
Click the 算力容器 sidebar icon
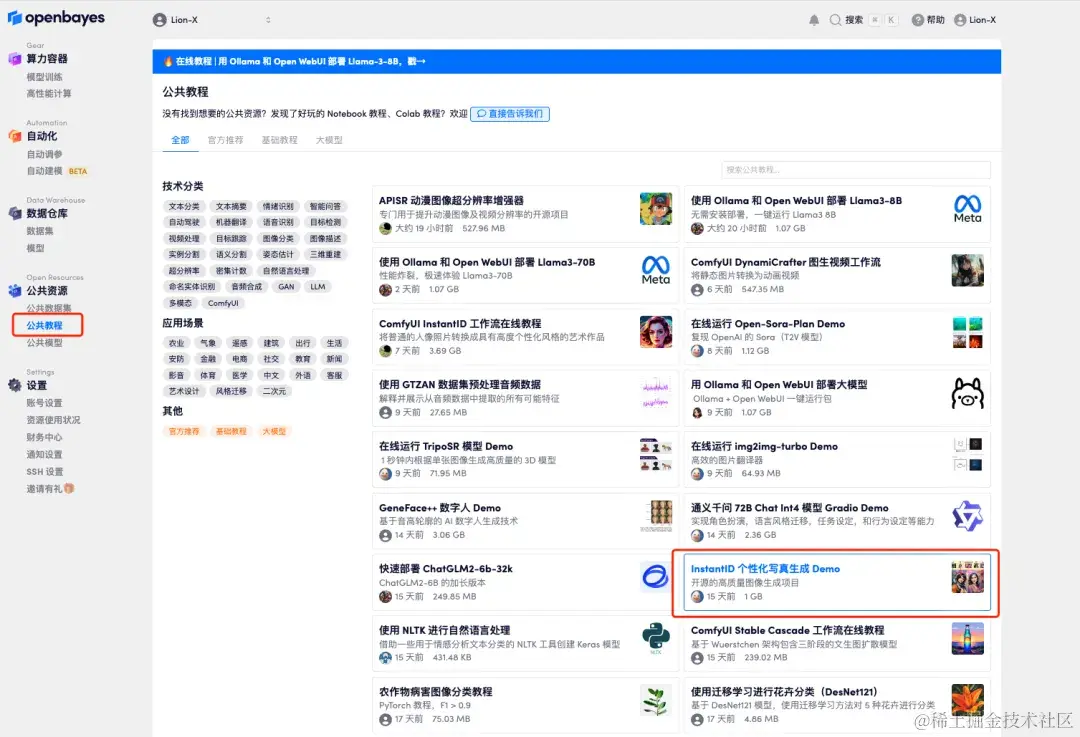tap(14, 59)
